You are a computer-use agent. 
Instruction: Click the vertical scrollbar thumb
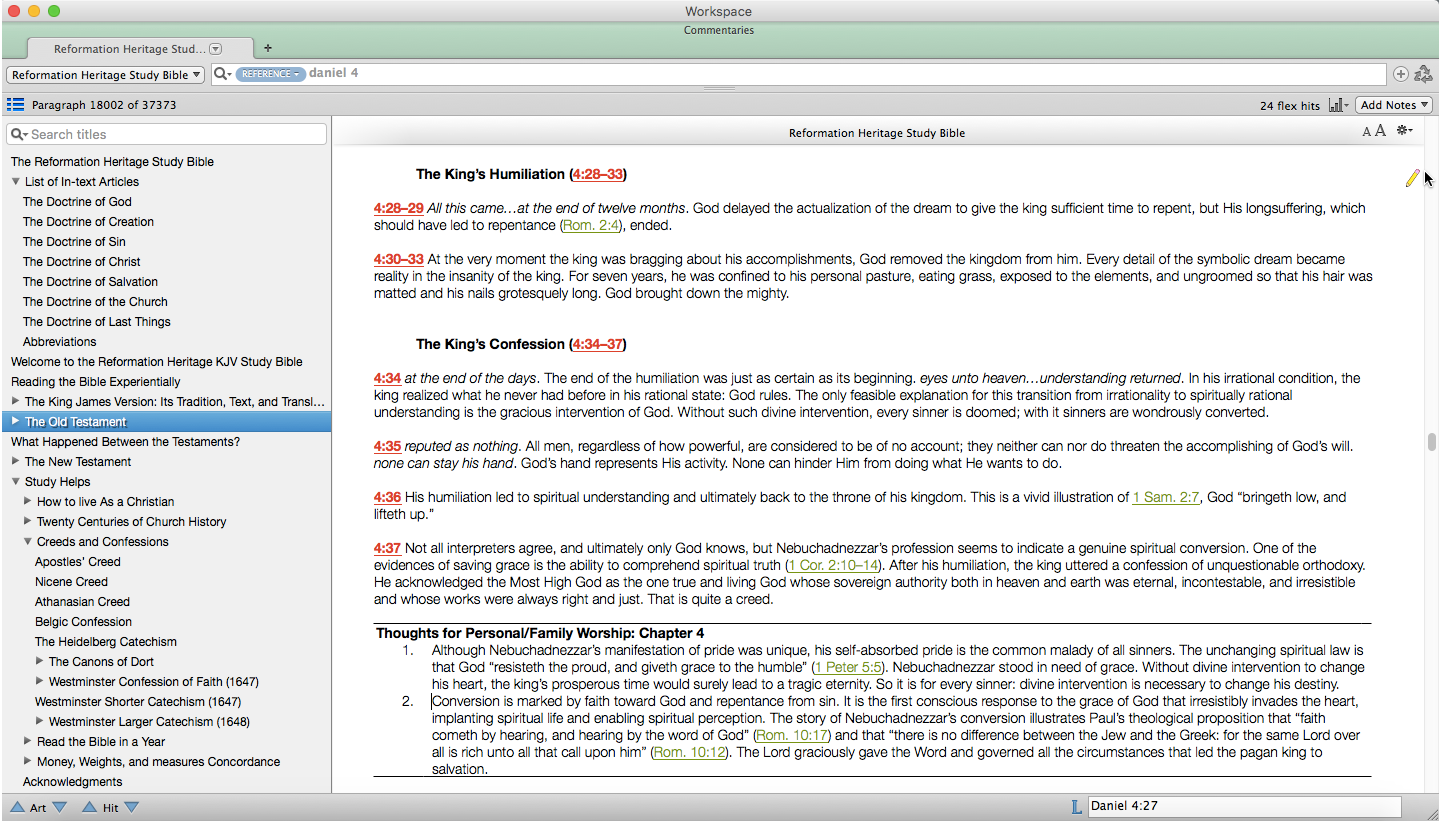[1431, 442]
